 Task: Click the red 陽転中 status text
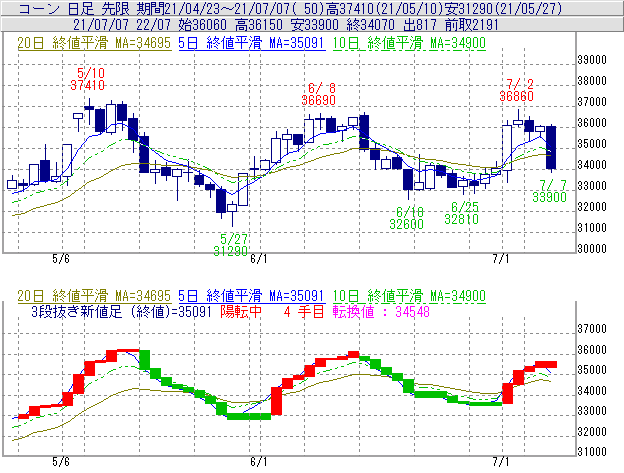coord(241,311)
